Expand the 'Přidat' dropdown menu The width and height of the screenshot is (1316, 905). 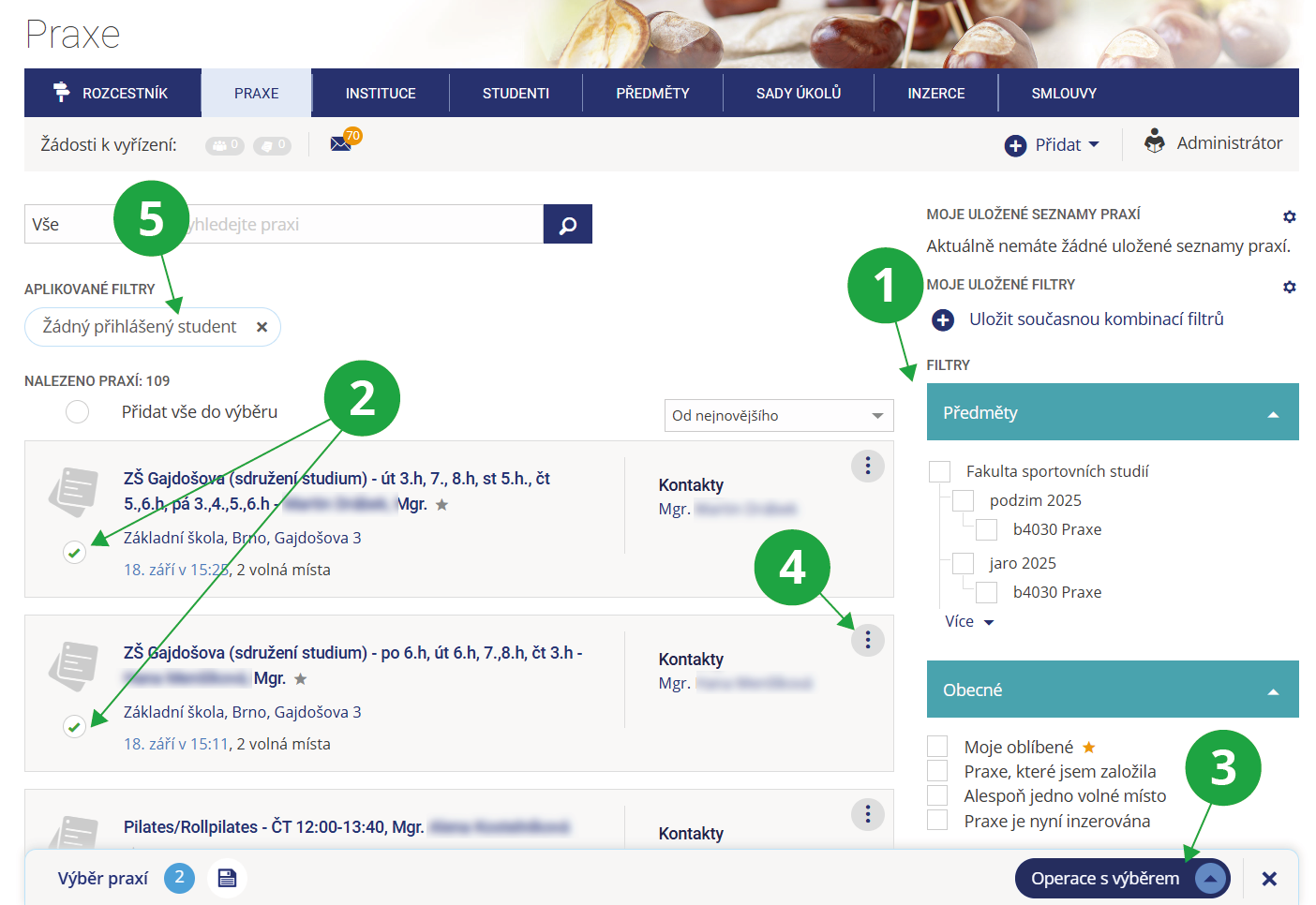pyautogui.click(x=1052, y=145)
